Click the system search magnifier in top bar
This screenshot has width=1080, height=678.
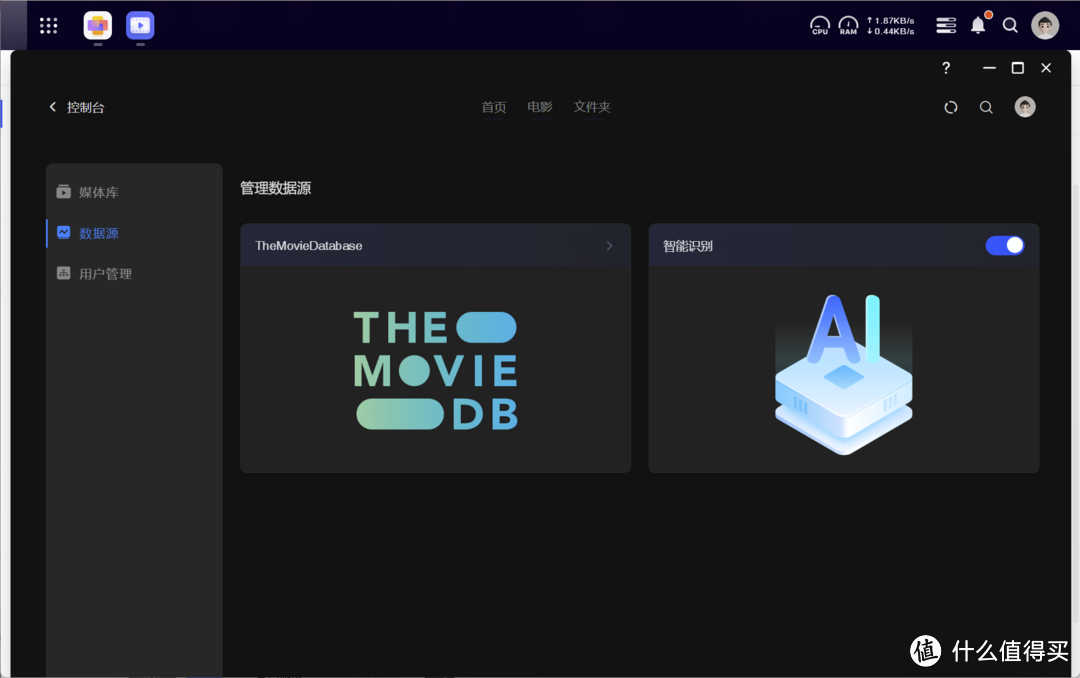tap(1010, 26)
